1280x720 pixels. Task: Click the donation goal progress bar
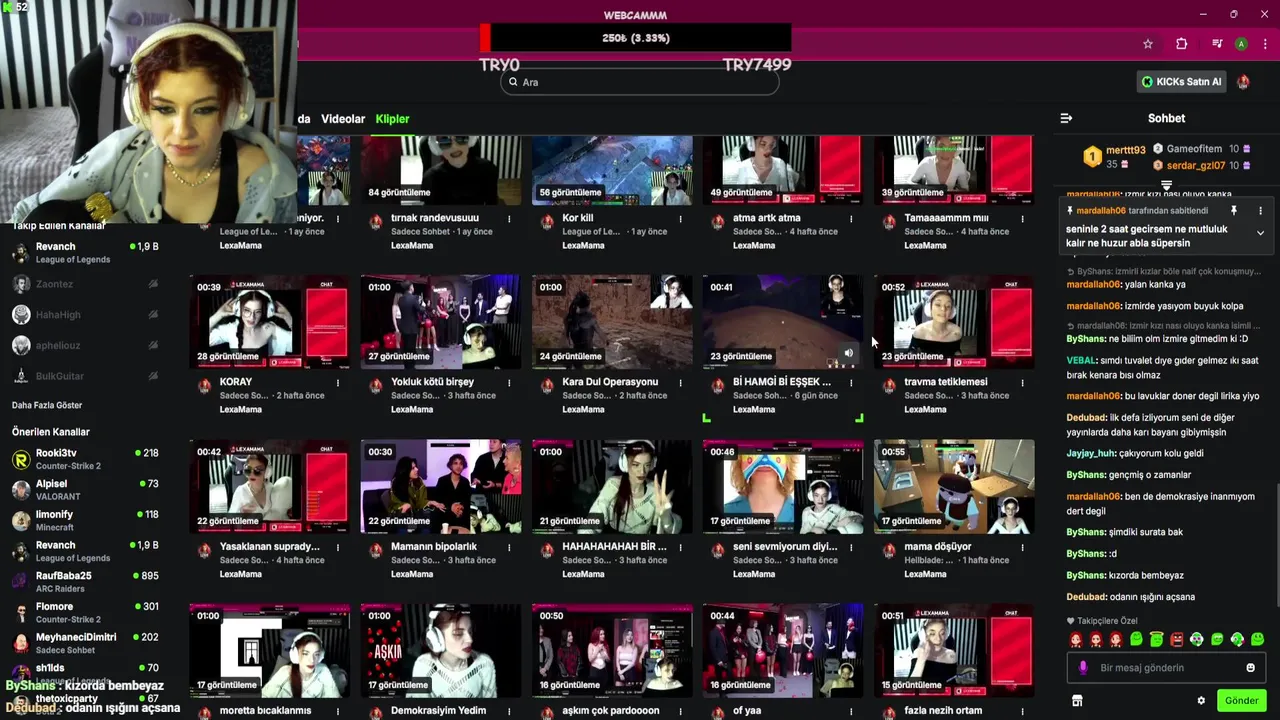click(636, 38)
